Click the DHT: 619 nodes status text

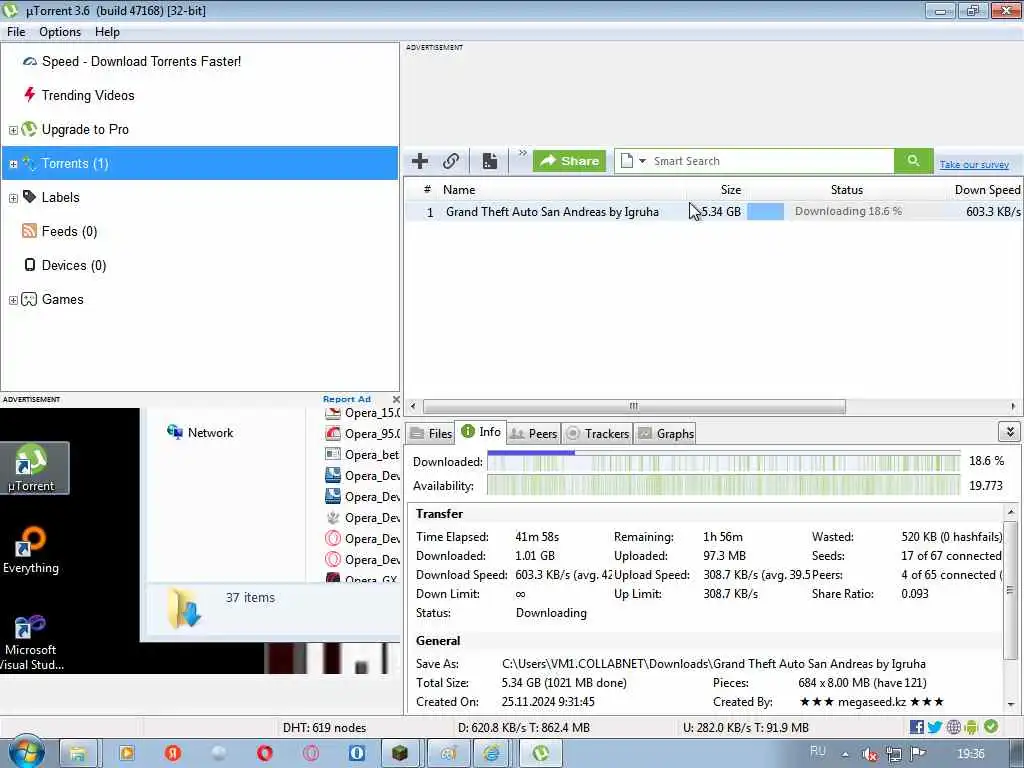pyautogui.click(x=325, y=728)
